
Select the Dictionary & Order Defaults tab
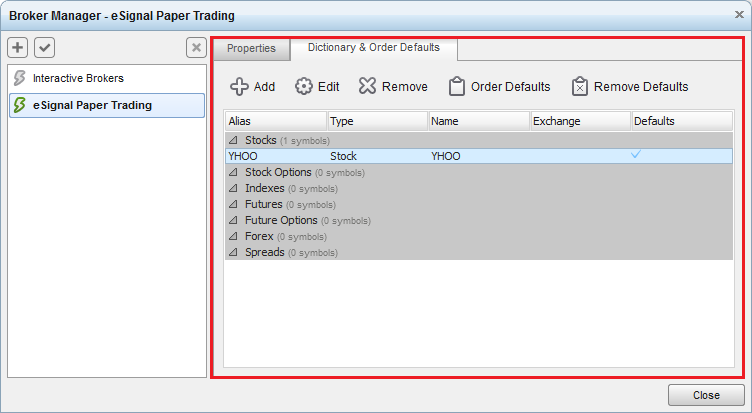[x=373, y=48]
